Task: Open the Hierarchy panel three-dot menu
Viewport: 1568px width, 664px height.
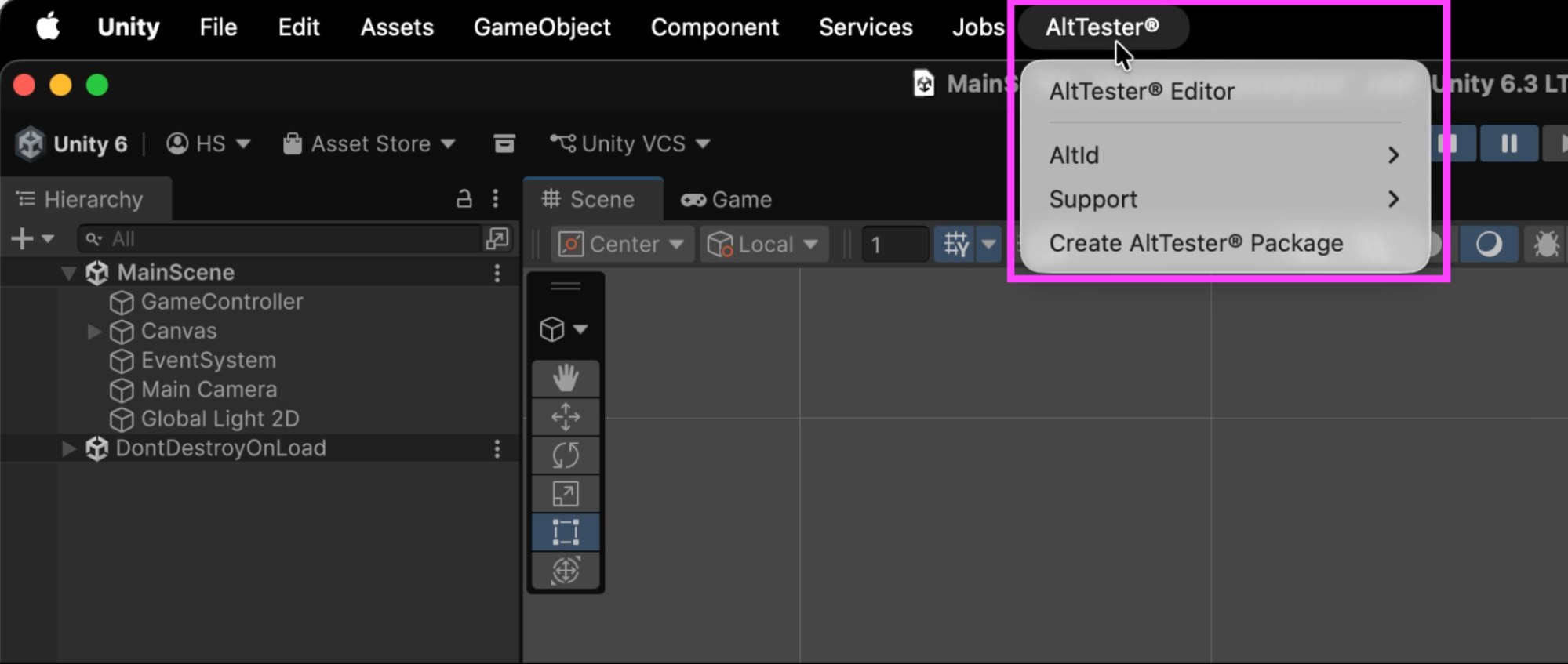Action: click(x=495, y=199)
